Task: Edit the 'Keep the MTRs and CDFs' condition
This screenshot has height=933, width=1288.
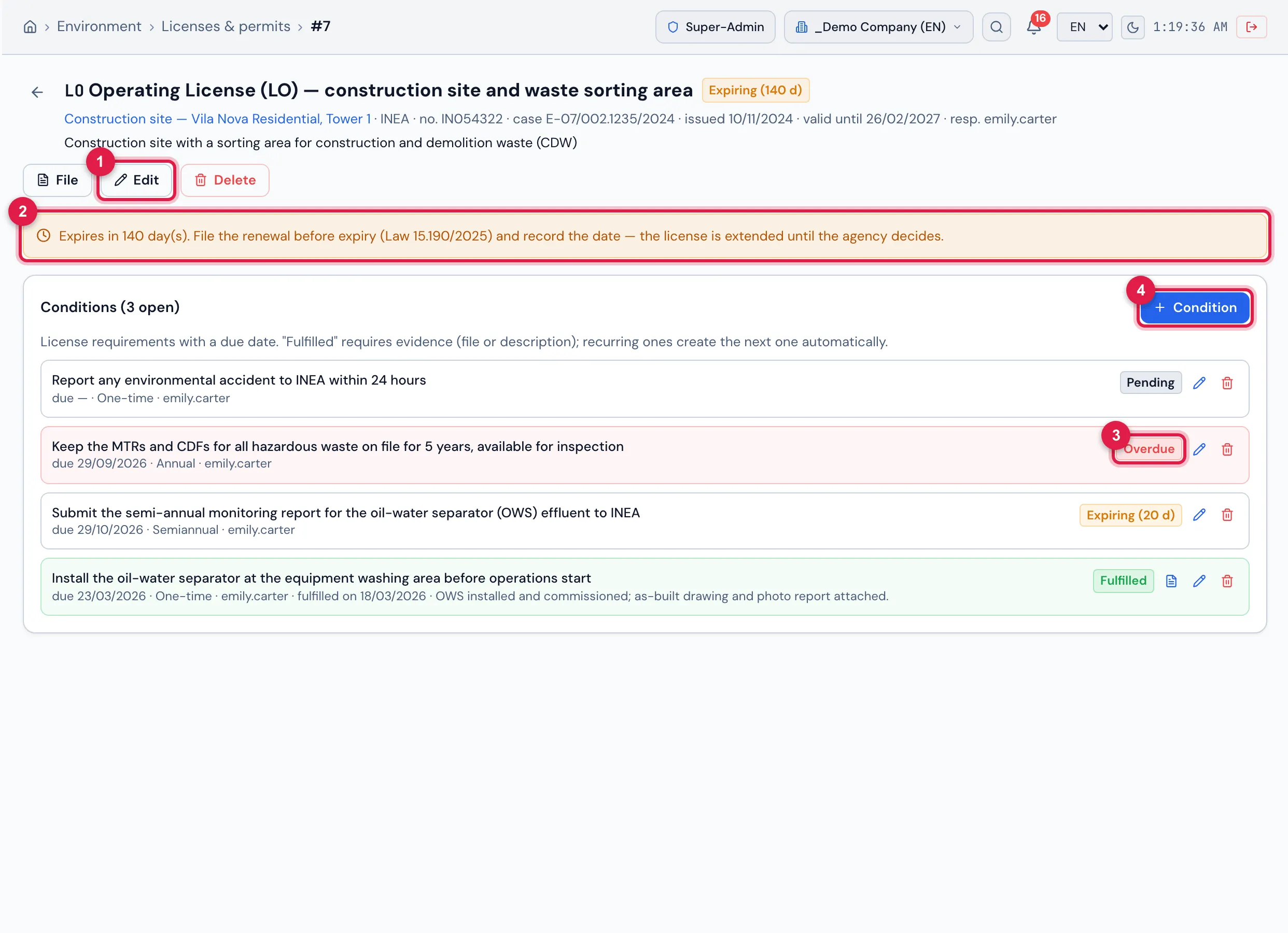Action: (x=1199, y=449)
